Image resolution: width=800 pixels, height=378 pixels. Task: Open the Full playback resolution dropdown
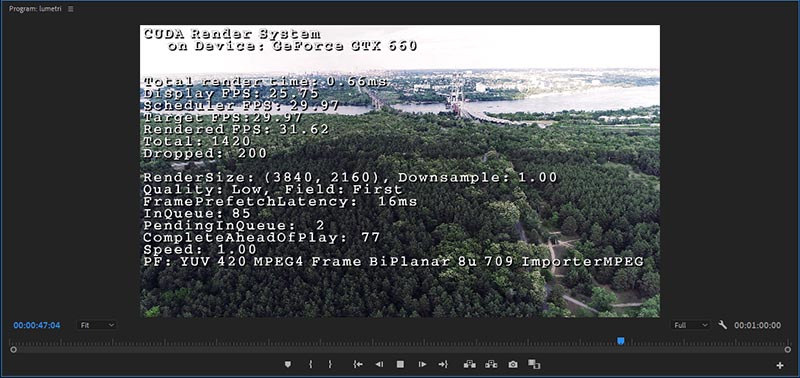690,325
